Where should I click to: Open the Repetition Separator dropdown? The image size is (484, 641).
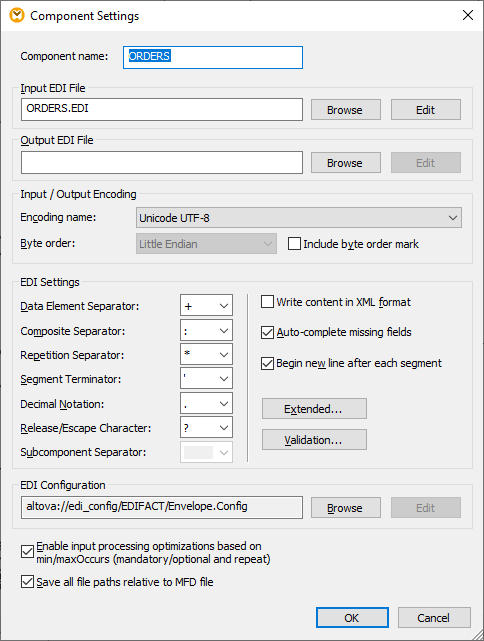(x=206, y=354)
